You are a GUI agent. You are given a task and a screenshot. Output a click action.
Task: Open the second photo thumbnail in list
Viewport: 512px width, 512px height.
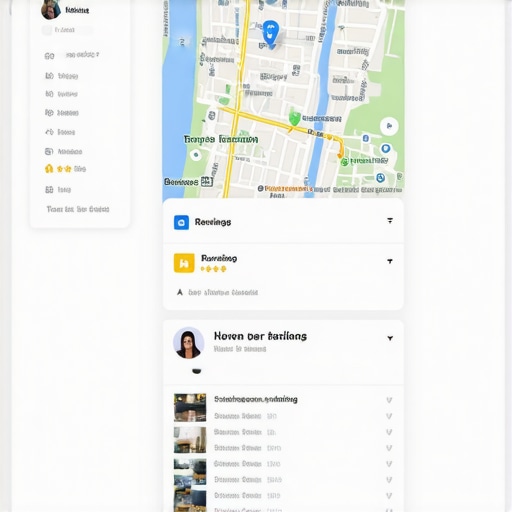click(x=190, y=440)
